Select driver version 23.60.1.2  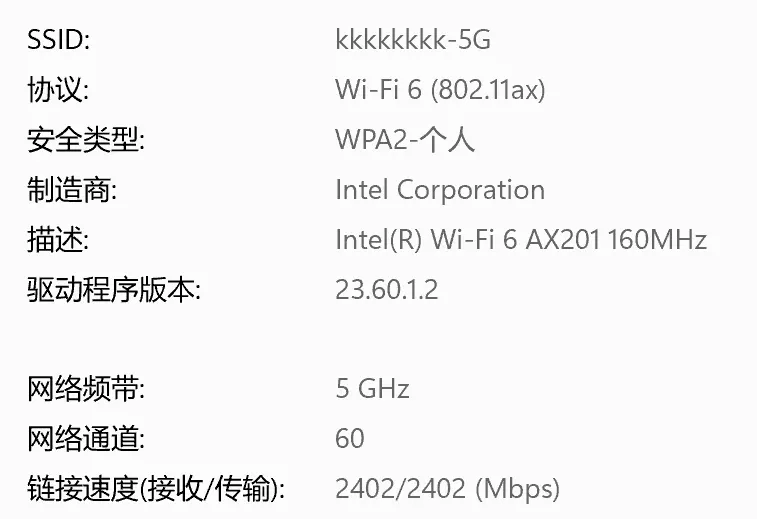point(387,290)
